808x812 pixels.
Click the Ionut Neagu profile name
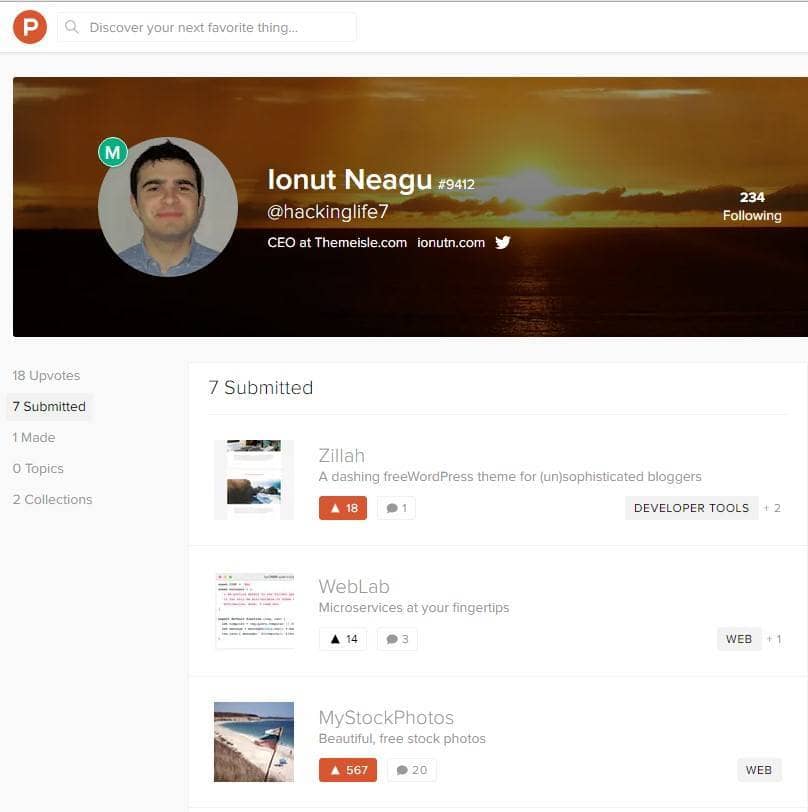point(350,180)
